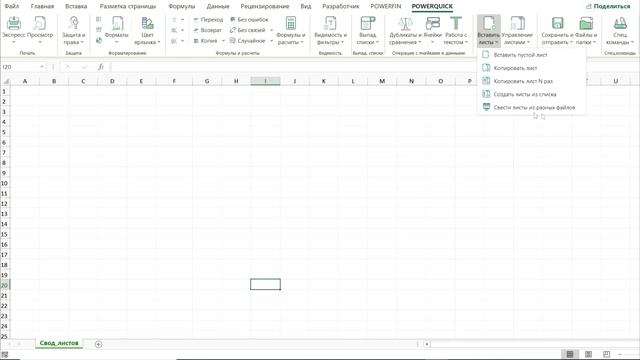Switch to the Разработчик tab
640x360 pixels.
click(341, 7)
